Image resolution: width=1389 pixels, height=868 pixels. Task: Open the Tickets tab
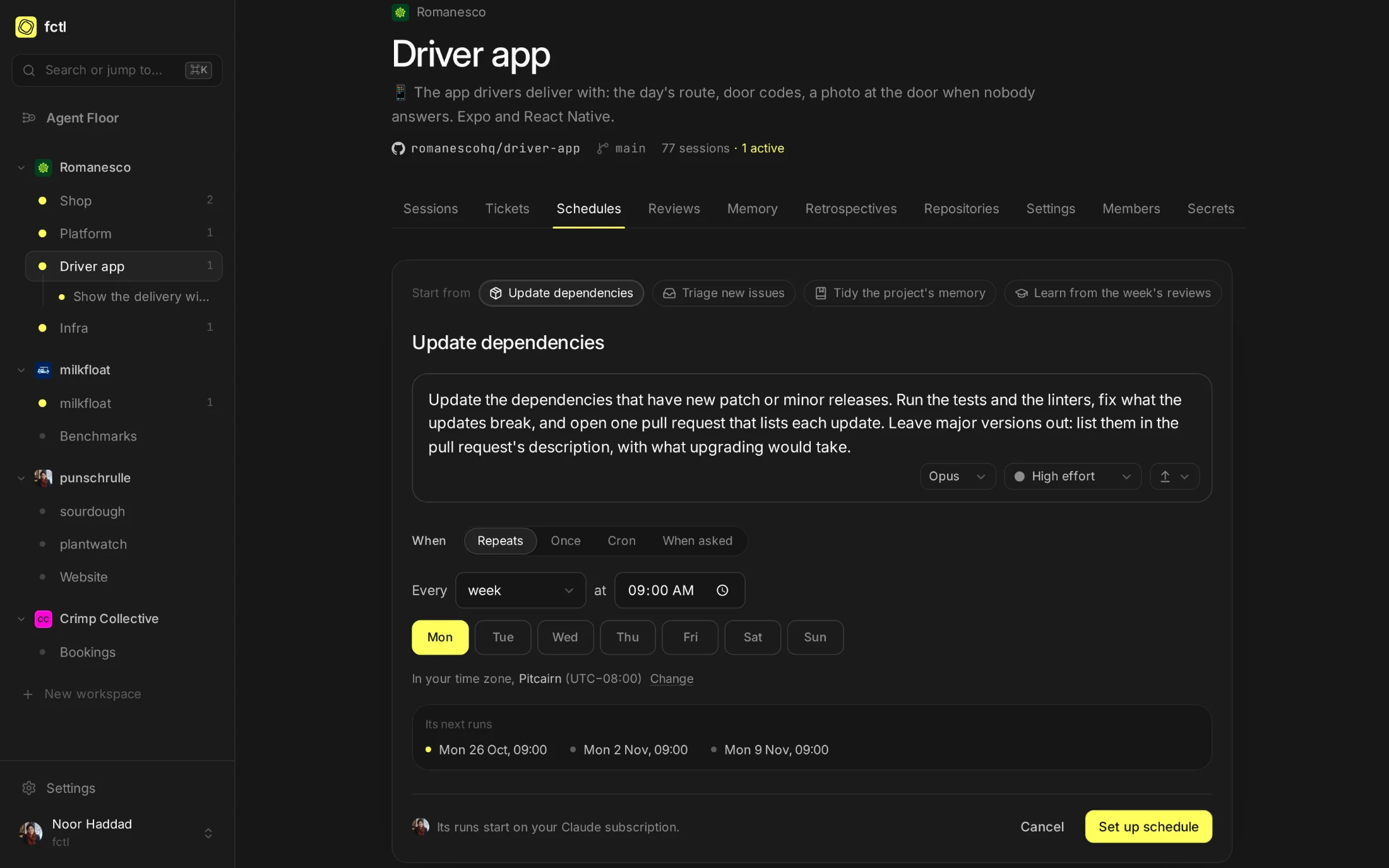[x=507, y=209]
